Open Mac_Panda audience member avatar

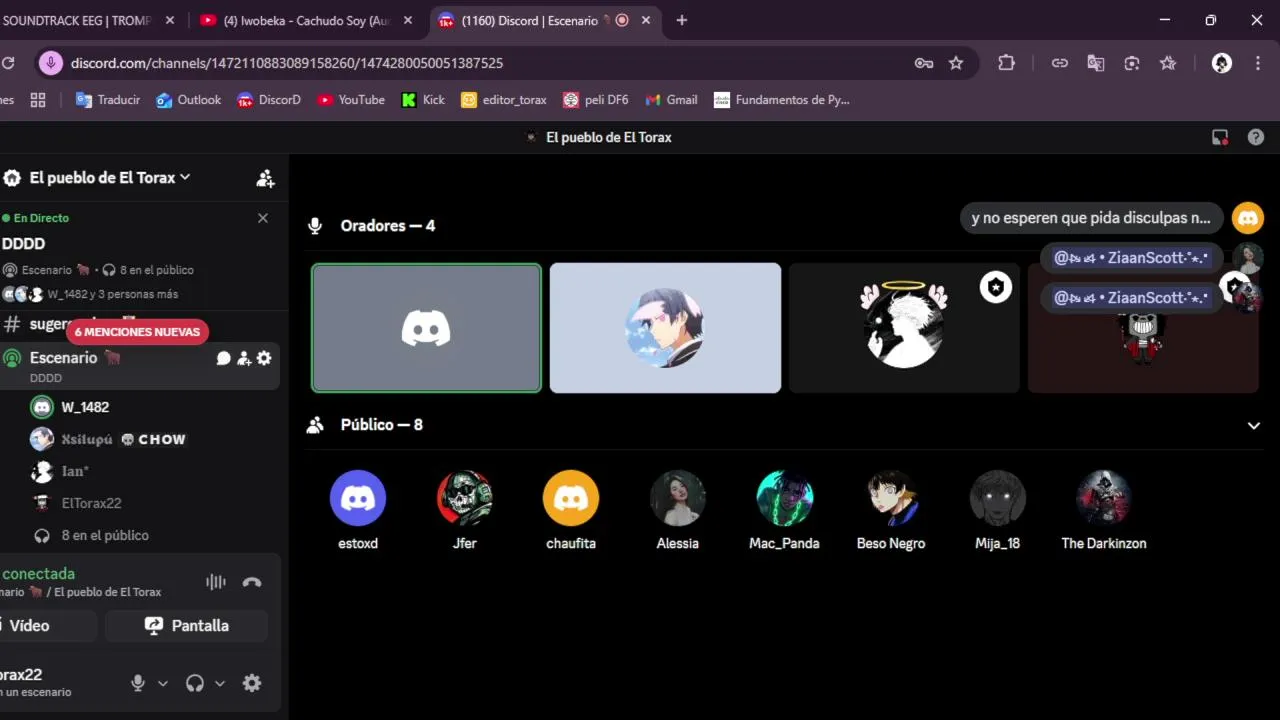785,498
